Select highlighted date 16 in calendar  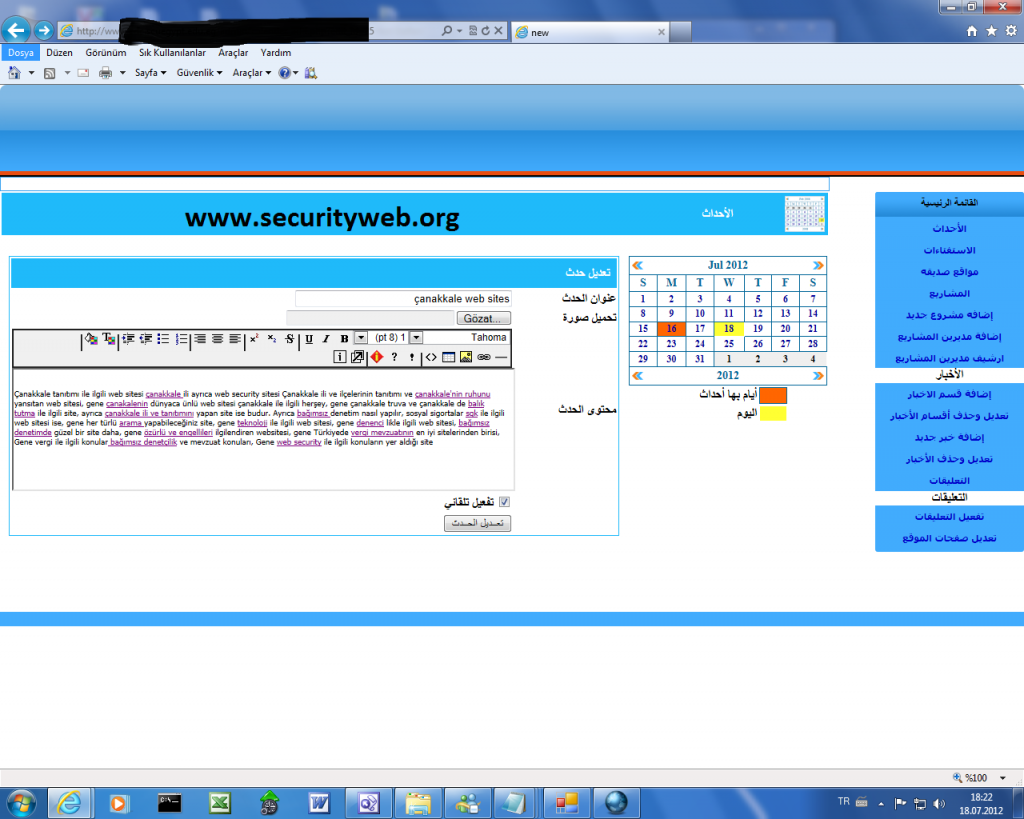point(671,329)
